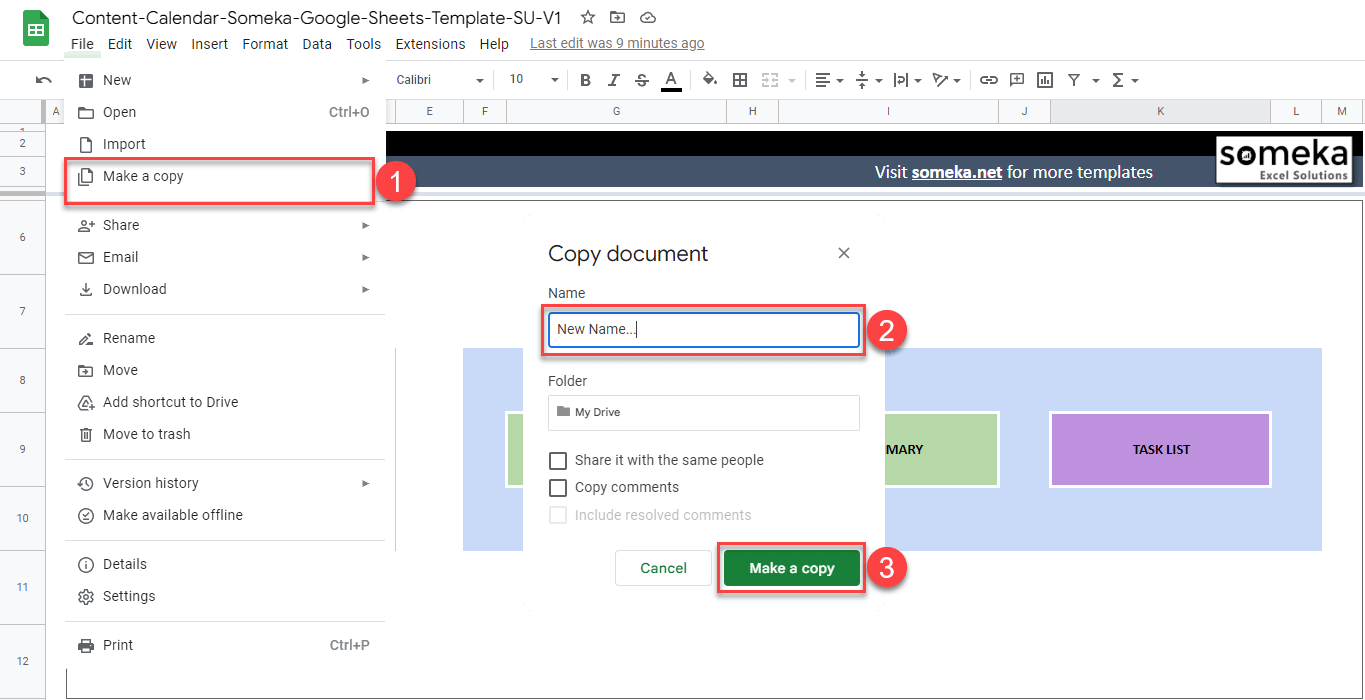Click the Name field in Copy document
The image size is (1365, 700).
click(x=703, y=330)
